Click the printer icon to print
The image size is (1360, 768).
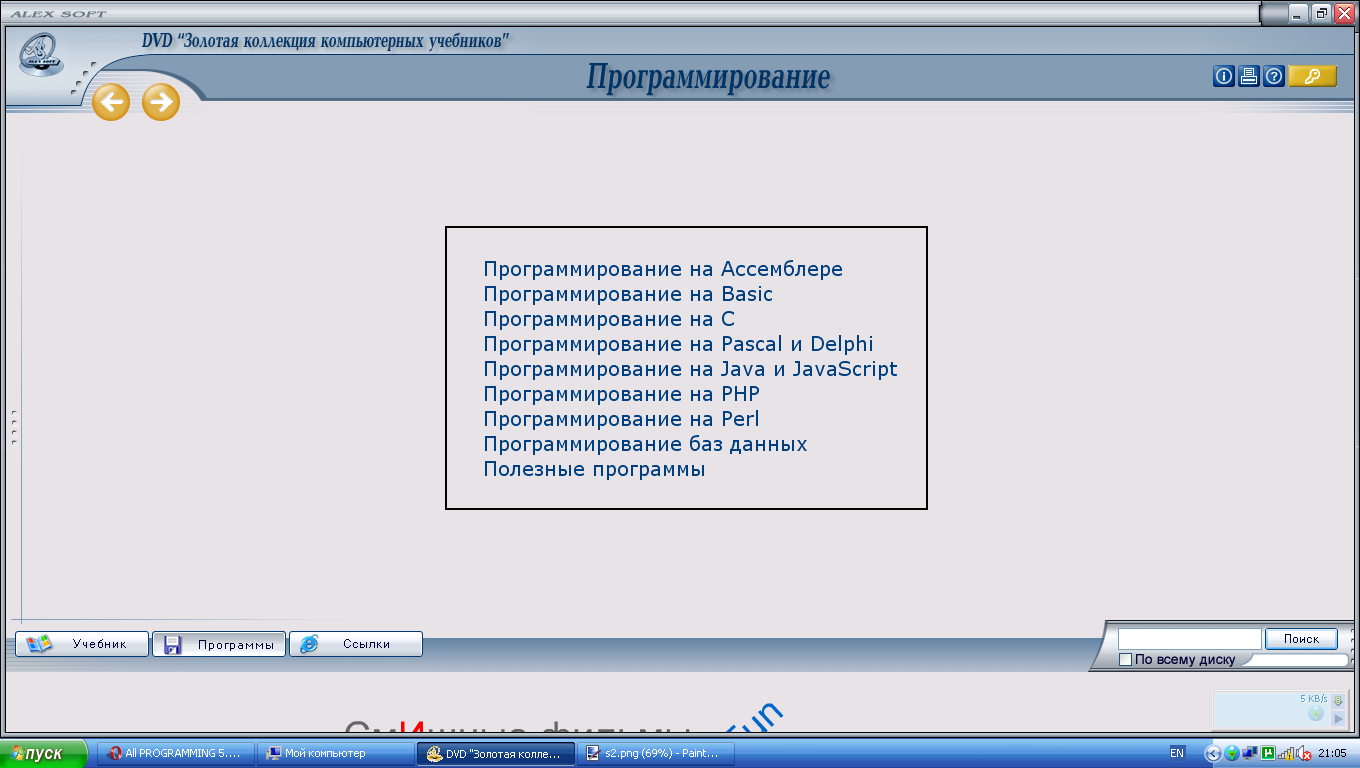pyautogui.click(x=1248, y=77)
